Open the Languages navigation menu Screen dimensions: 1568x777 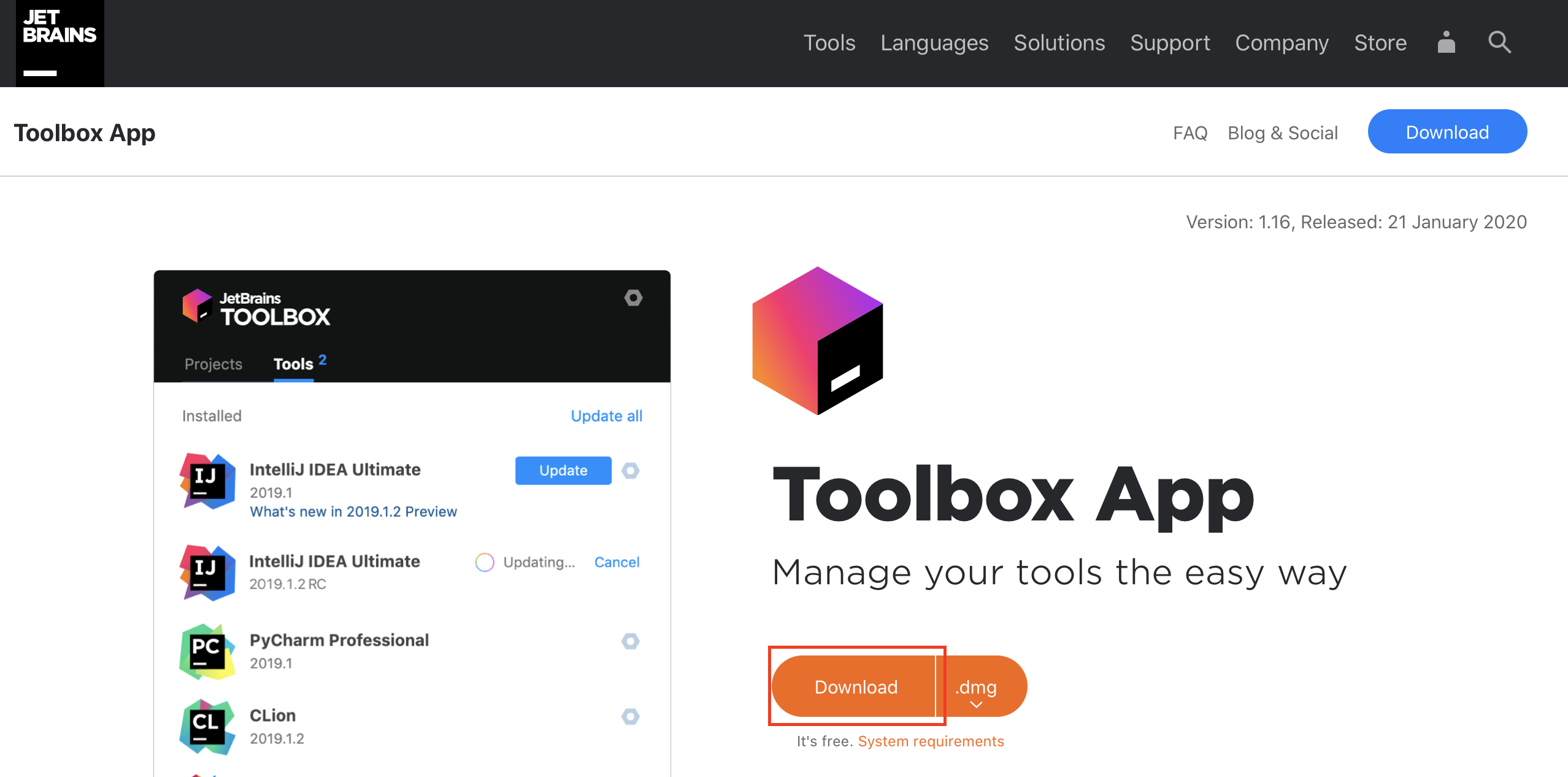(934, 43)
